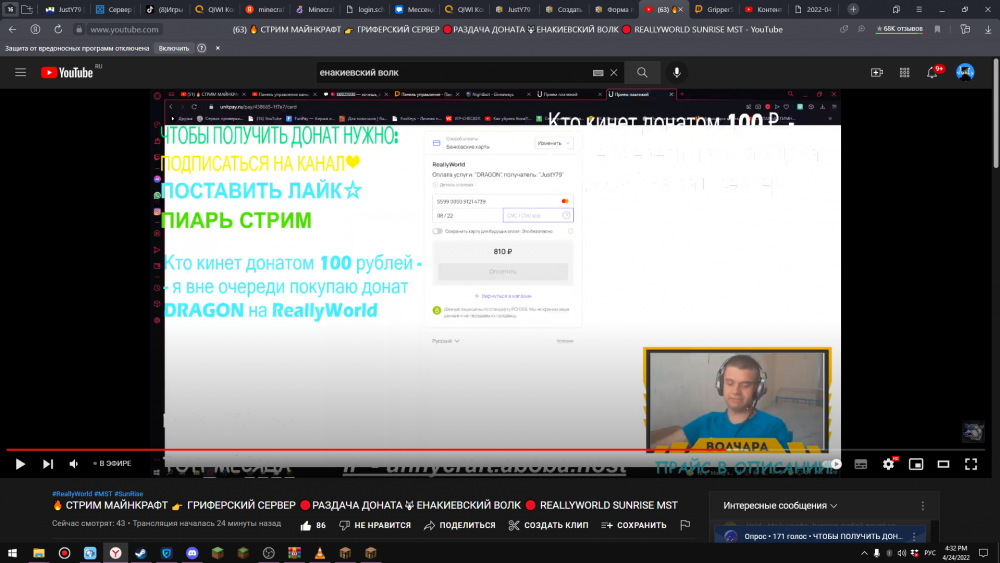The height and width of the screenshot is (563, 1000).
Task: Go back in the browser
Action: point(12,29)
